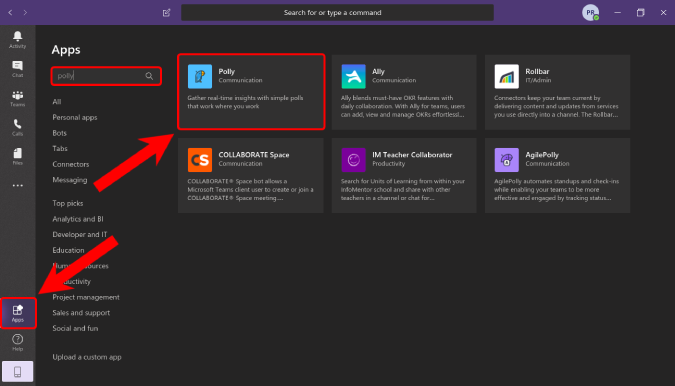Click the Polly app icon
675x386 pixels.
200,76
